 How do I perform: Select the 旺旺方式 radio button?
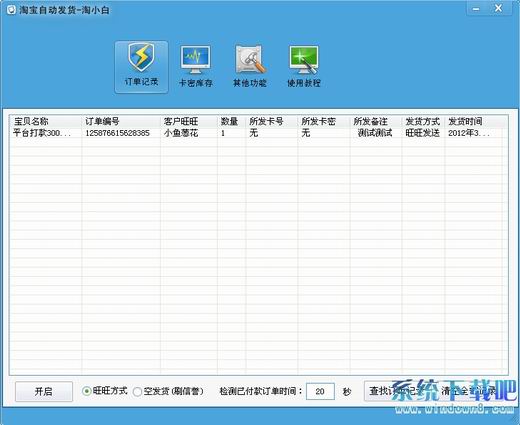(87, 391)
